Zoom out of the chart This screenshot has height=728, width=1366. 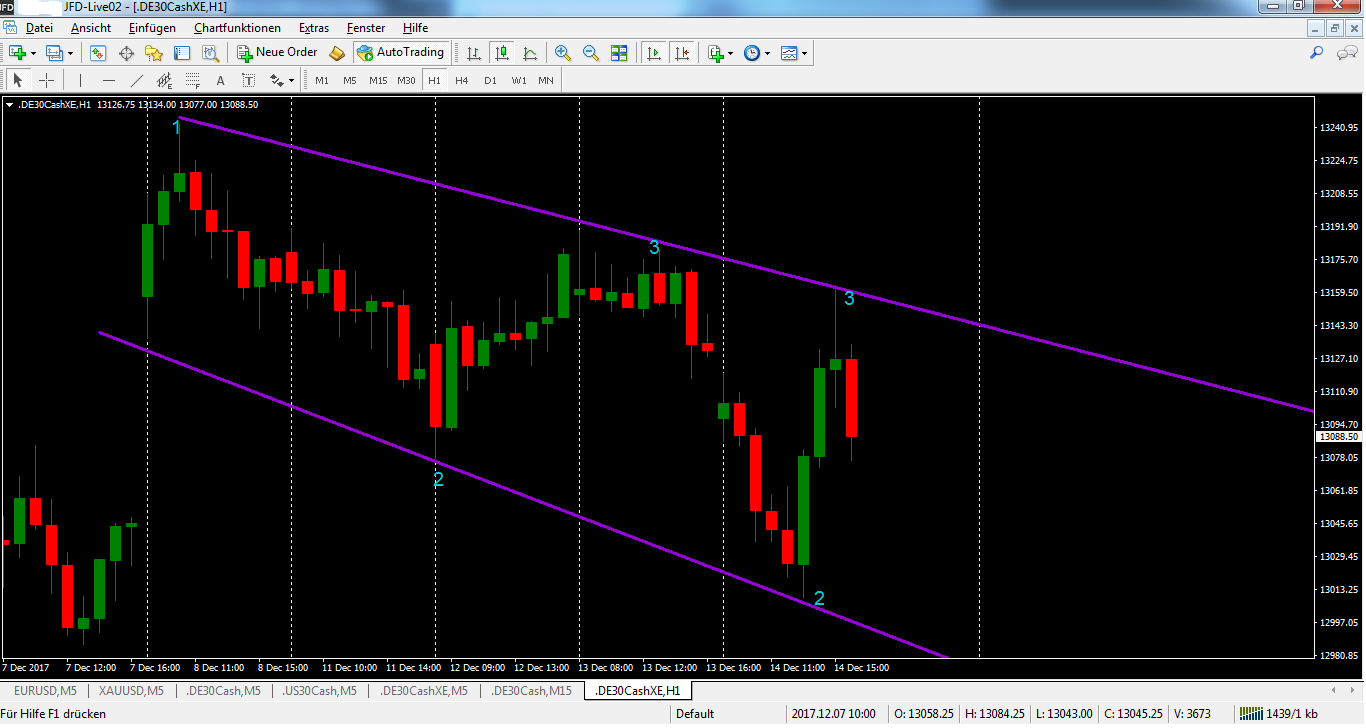591,52
